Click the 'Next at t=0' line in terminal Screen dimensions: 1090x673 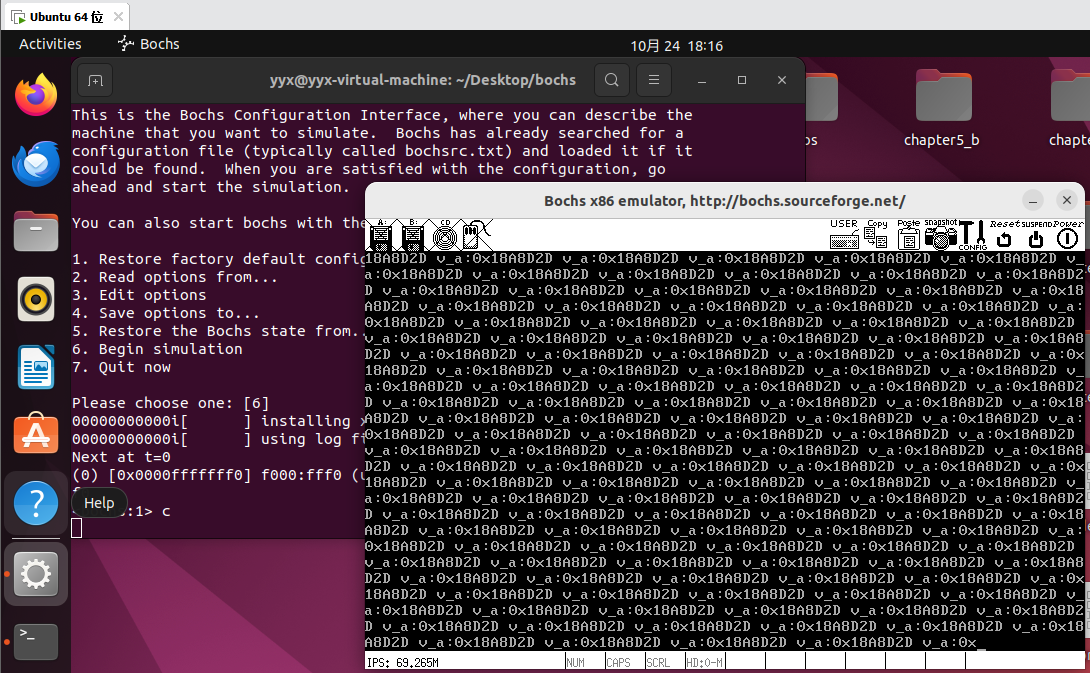click(x=122, y=457)
